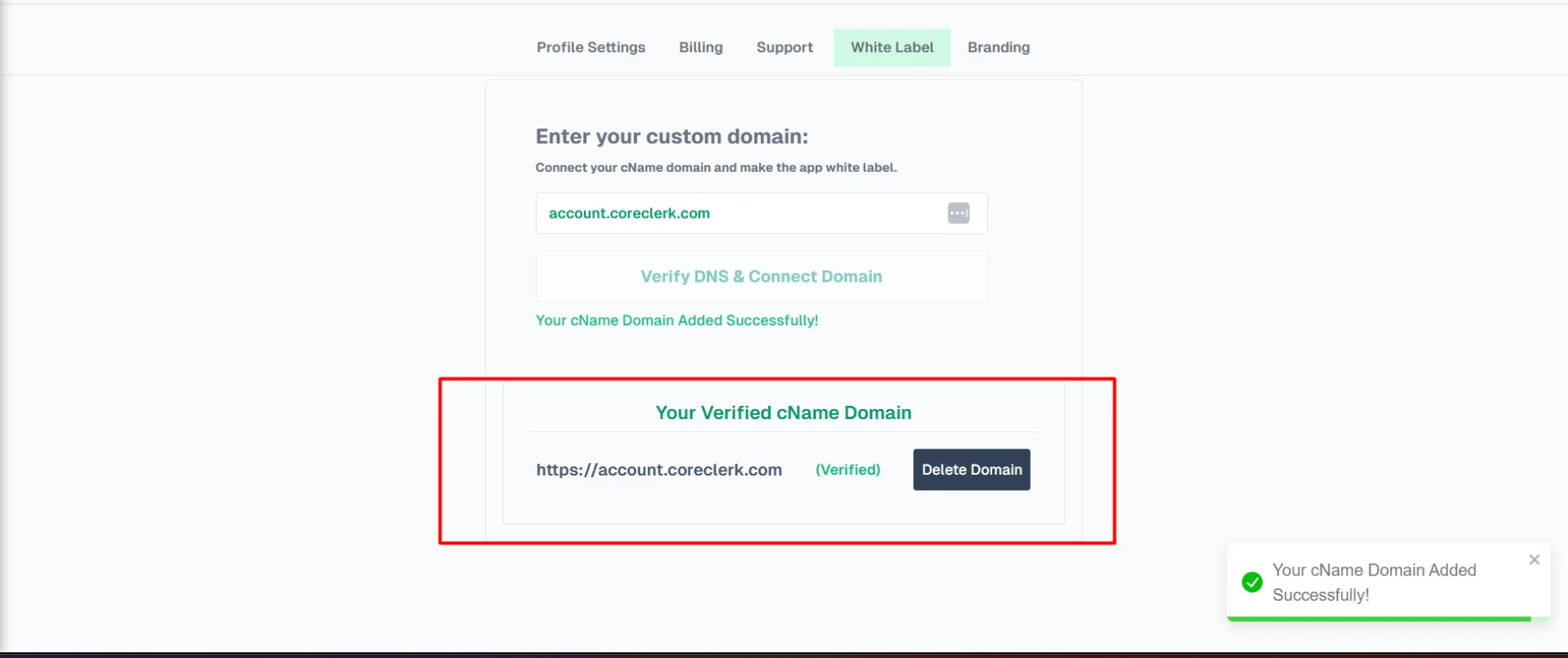Click the (Verified) status label
The width and height of the screenshot is (1568, 658).
click(847, 470)
